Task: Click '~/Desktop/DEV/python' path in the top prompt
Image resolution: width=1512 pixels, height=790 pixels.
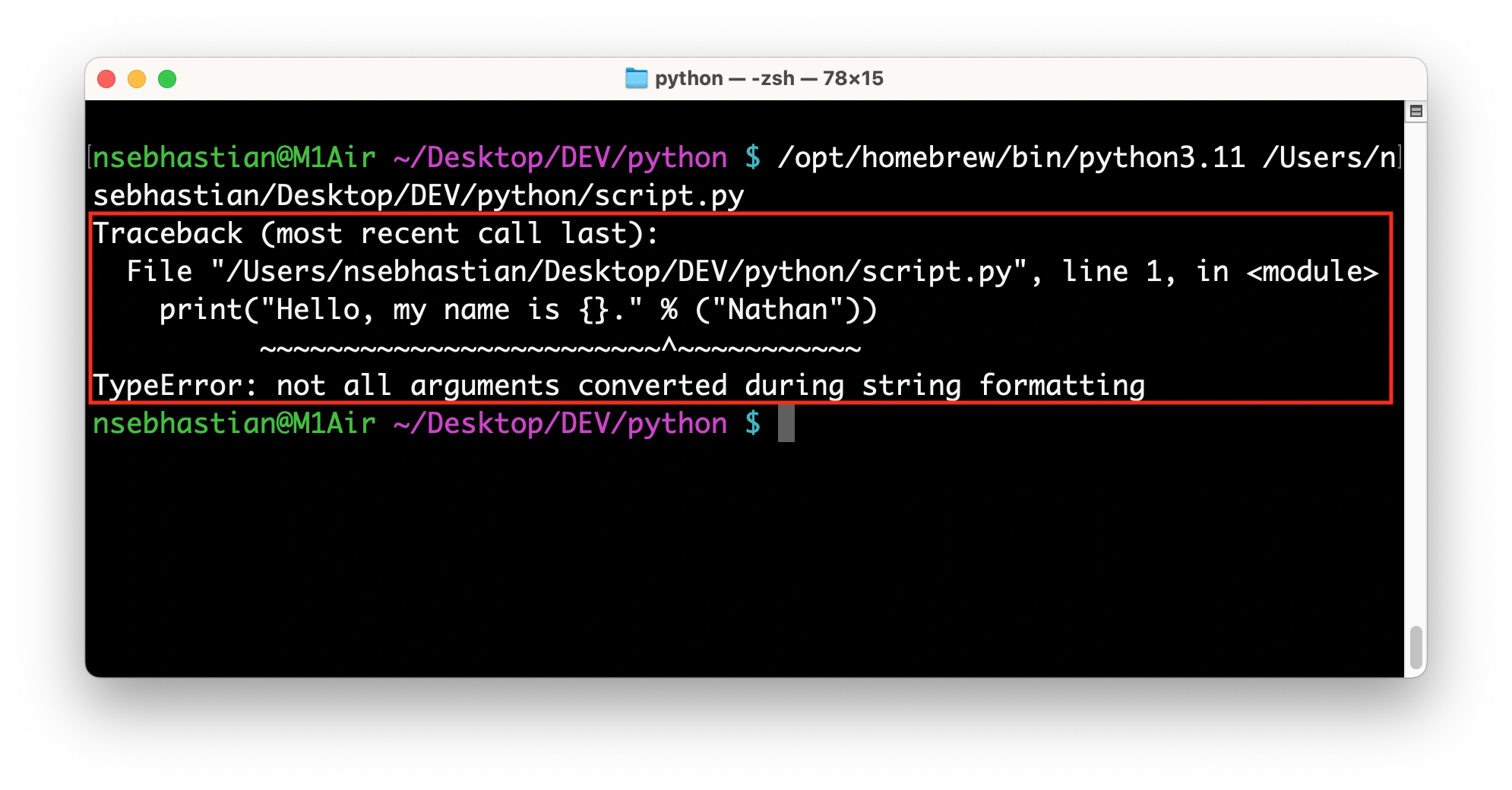Action: [560, 158]
